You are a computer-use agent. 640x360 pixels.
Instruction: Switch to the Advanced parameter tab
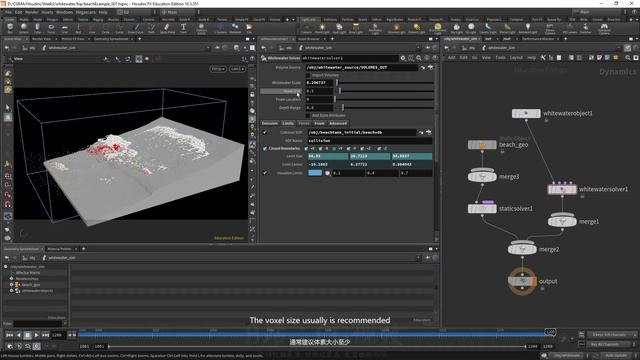pyautogui.click(x=338, y=123)
